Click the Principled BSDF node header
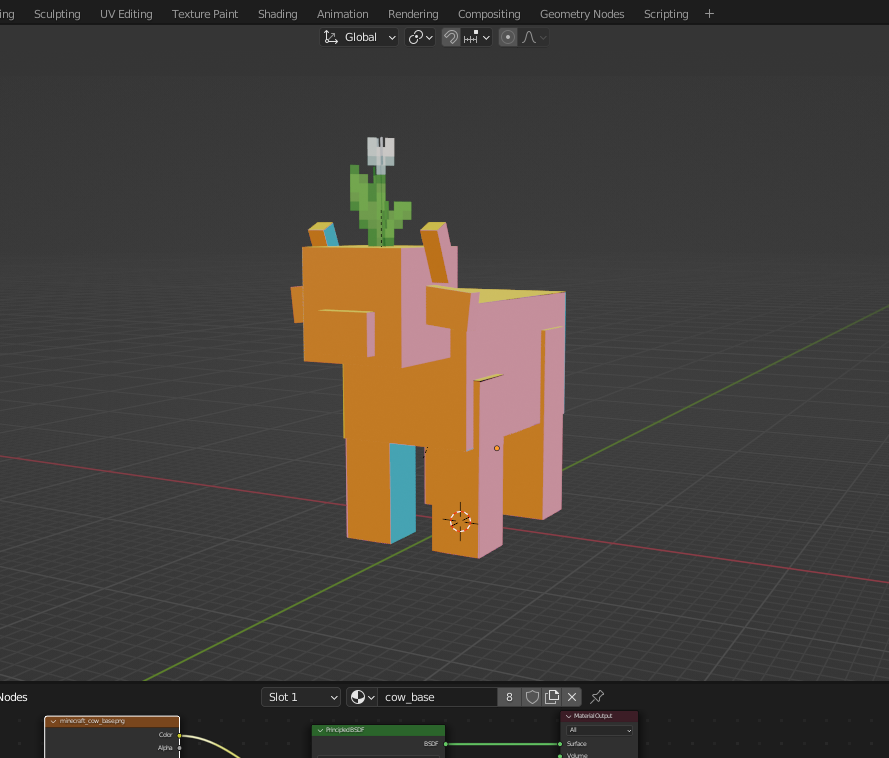The width and height of the screenshot is (889, 758). (x=378, y=730)
